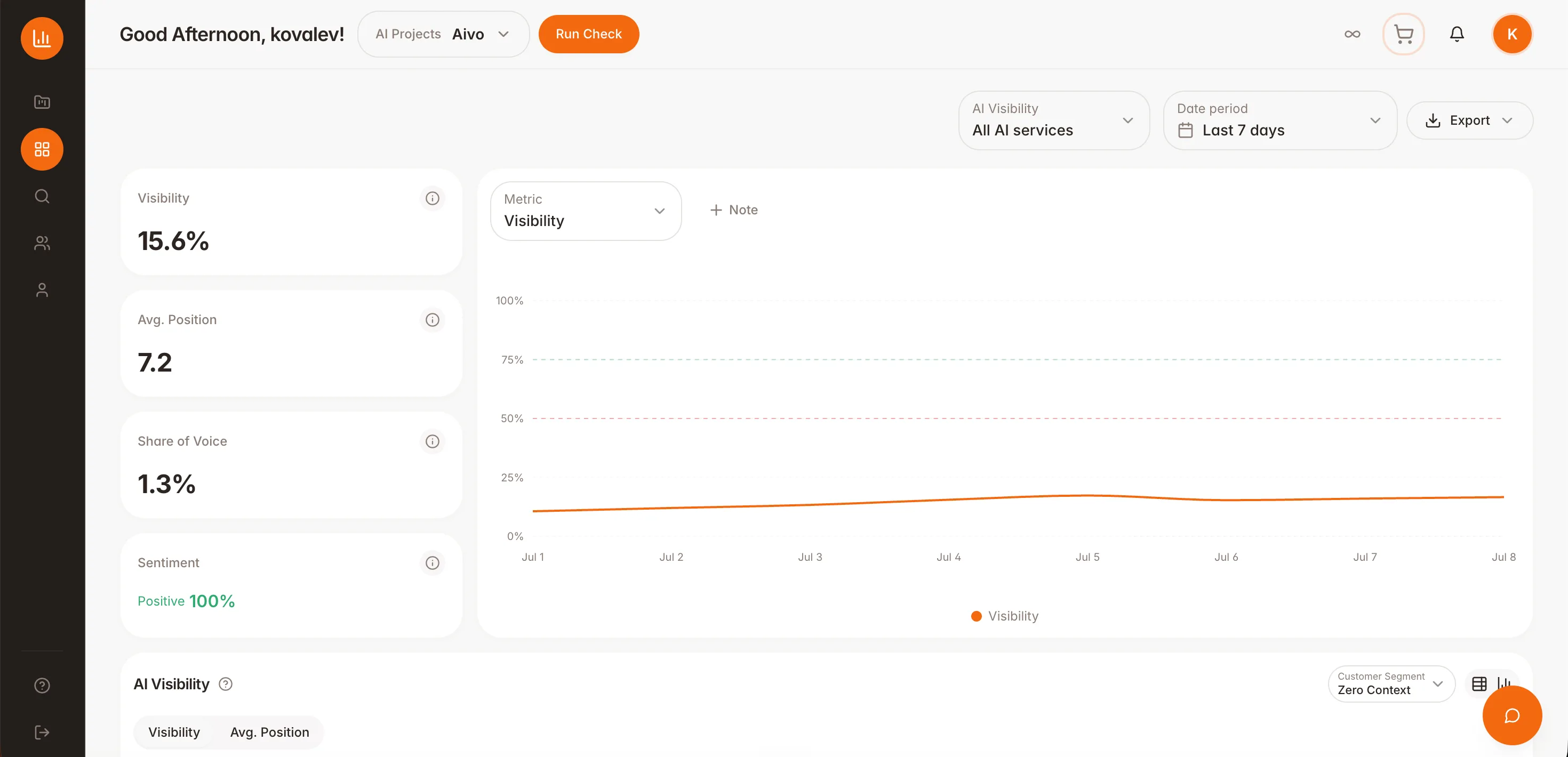
Task: Click the Jul 5 point on visibility line
Action: [1087, 495]
